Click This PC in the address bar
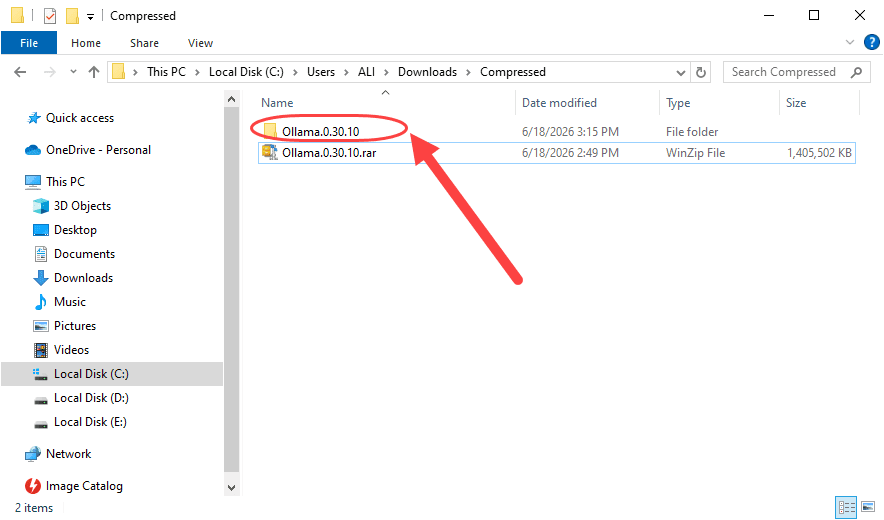This screenshot has height=520, width=884. 166,72
